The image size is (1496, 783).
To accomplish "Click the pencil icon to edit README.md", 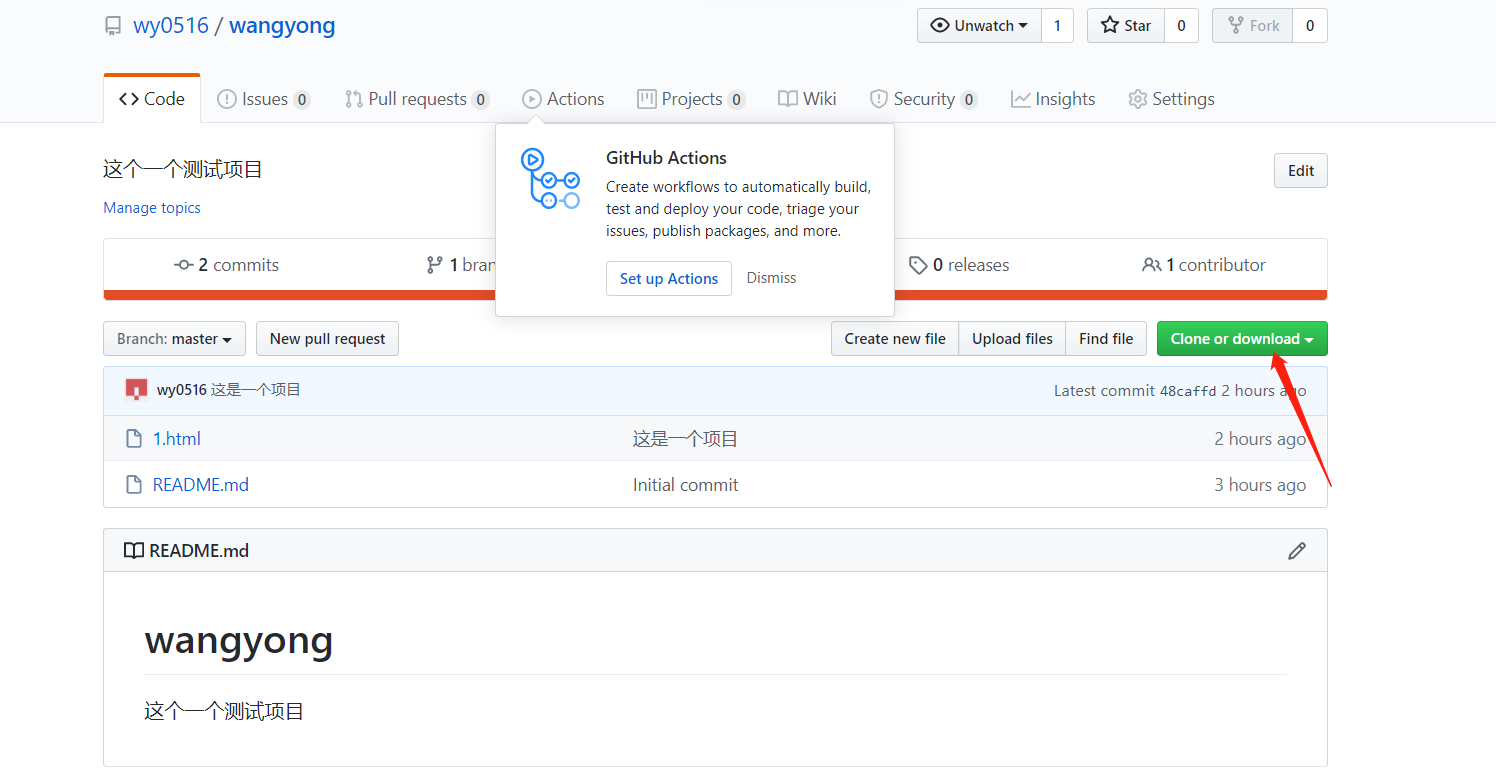I will click(1297, 551).
